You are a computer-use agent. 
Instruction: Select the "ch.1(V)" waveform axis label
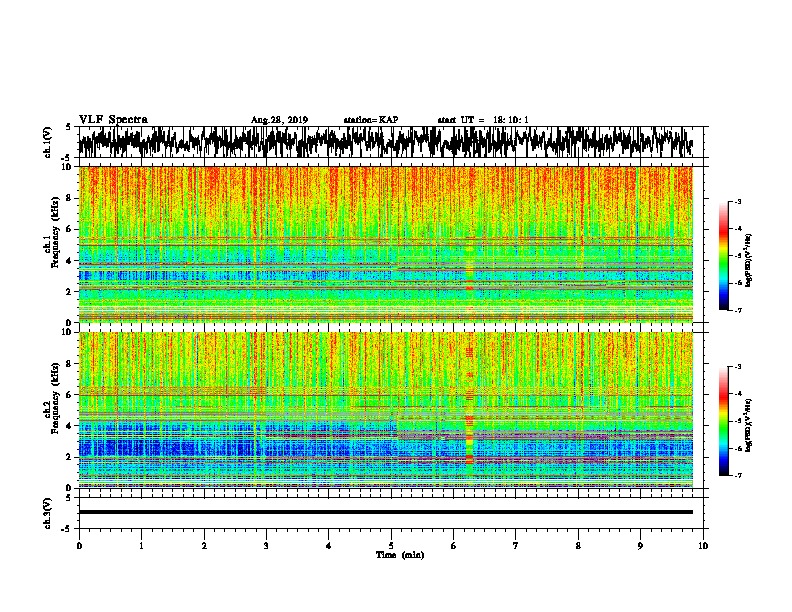coord(48,142)
